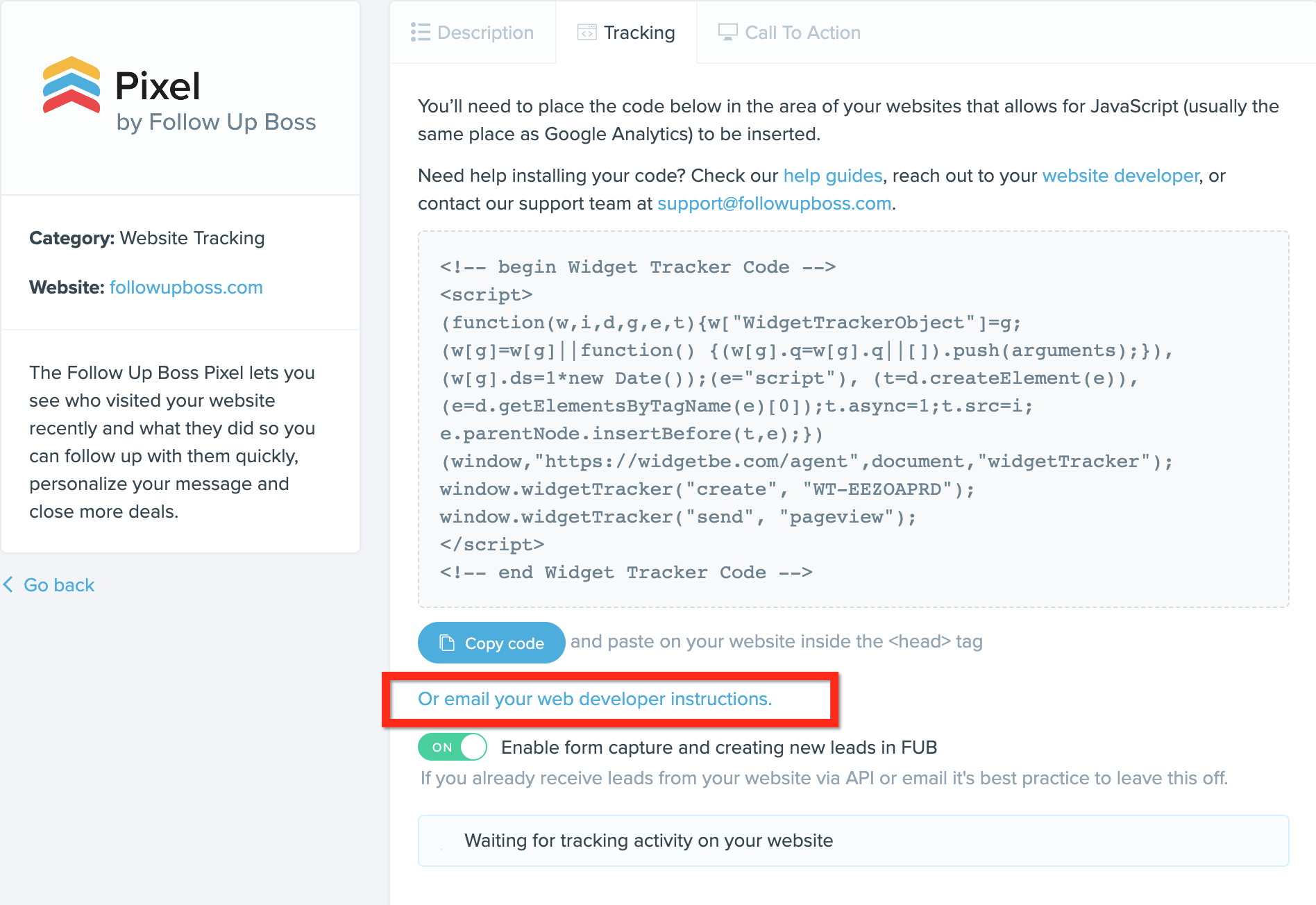The image size is (1316, 905).
Task: Click the copy document icon in Copy code
Action: coord(447,643)
